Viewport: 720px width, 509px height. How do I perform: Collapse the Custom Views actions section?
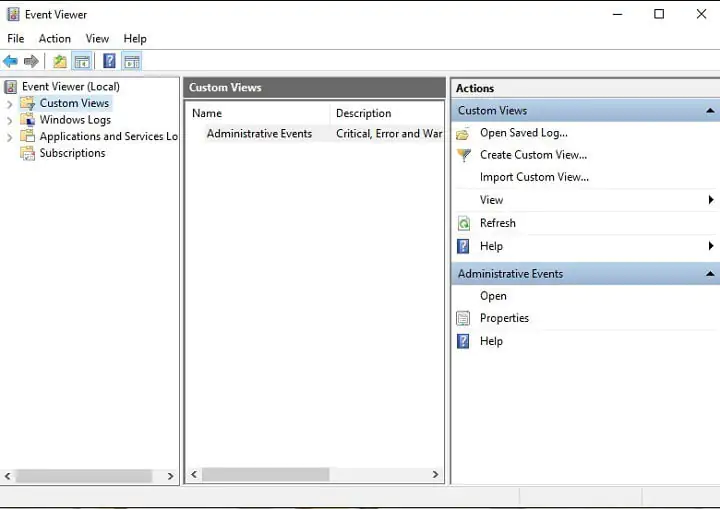pos(709,111)
